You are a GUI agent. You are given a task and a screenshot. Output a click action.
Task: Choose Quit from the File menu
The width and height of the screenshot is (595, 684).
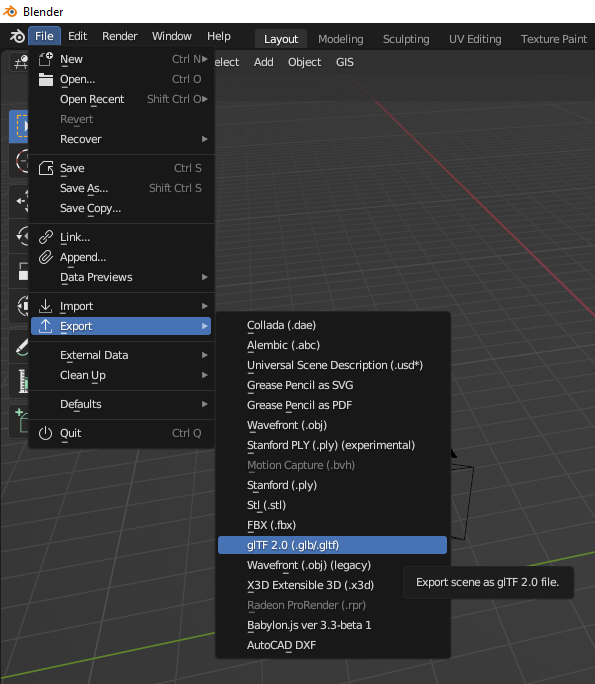pyautogui.click(x=121, y=433)
